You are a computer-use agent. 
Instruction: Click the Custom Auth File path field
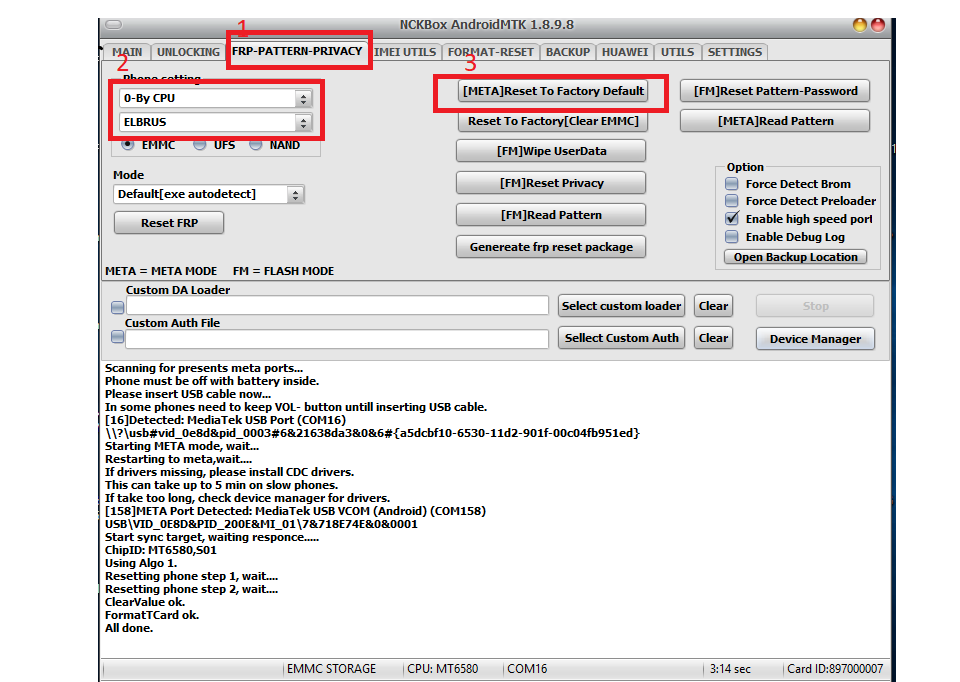click(x=337, y=339)
